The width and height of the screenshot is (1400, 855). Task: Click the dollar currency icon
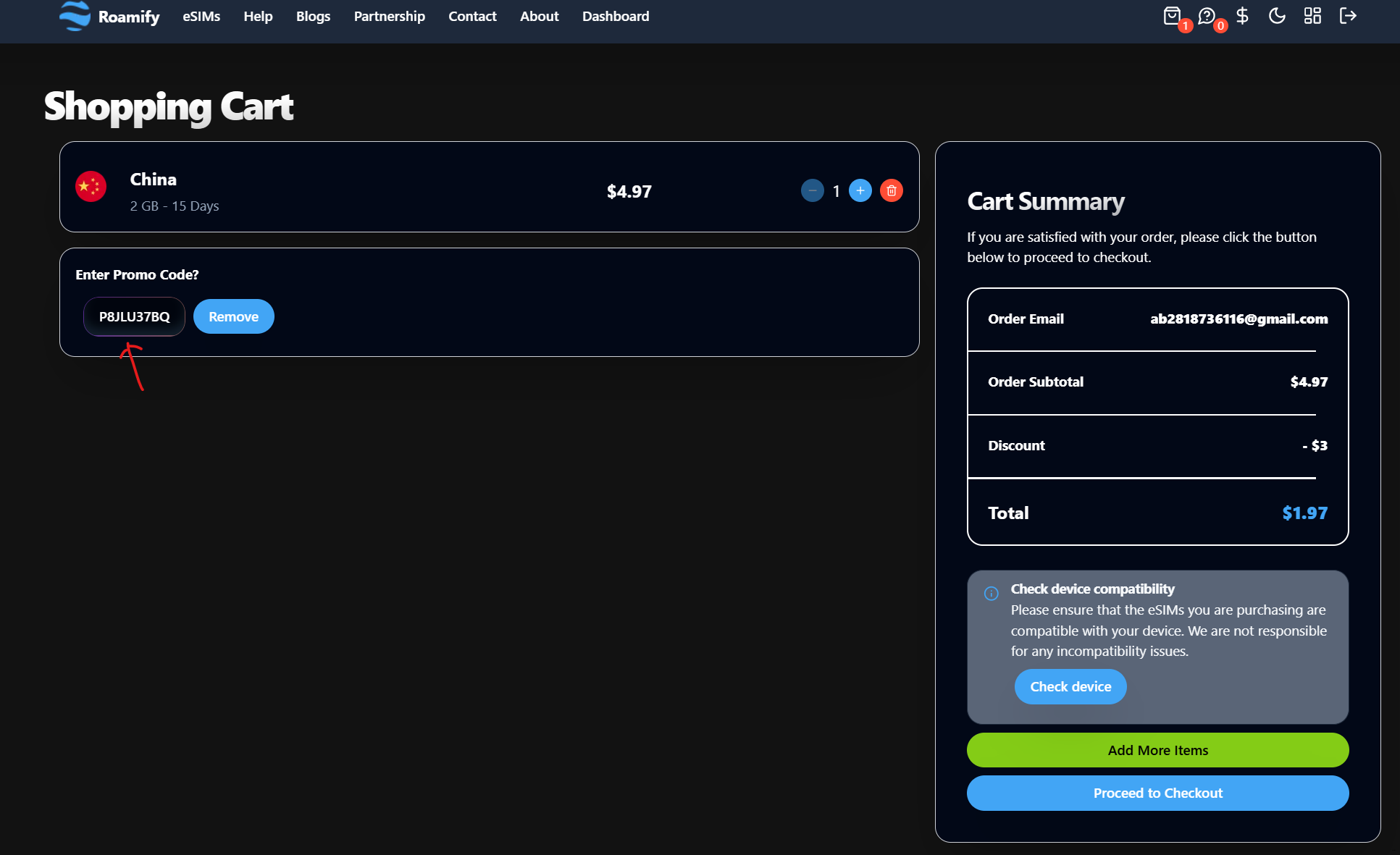(x=1242, y=16)
